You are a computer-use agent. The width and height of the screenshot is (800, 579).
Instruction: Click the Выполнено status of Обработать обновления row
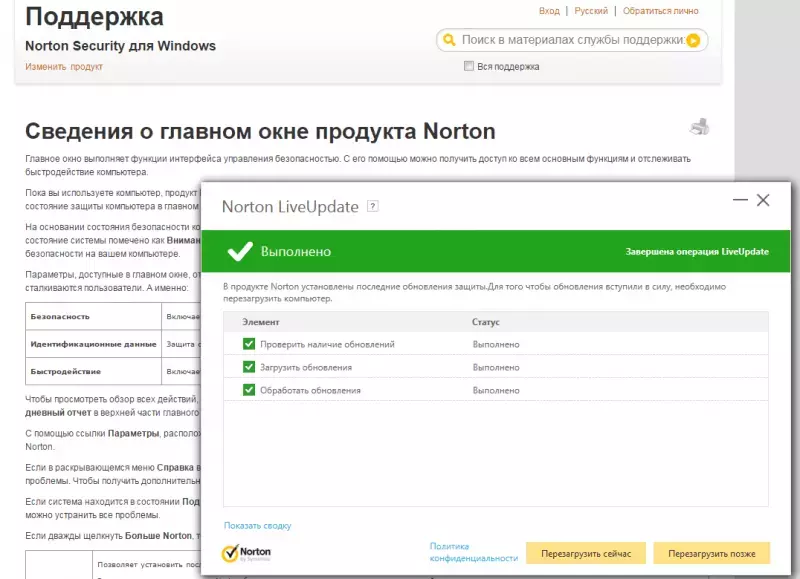[496, 390]
